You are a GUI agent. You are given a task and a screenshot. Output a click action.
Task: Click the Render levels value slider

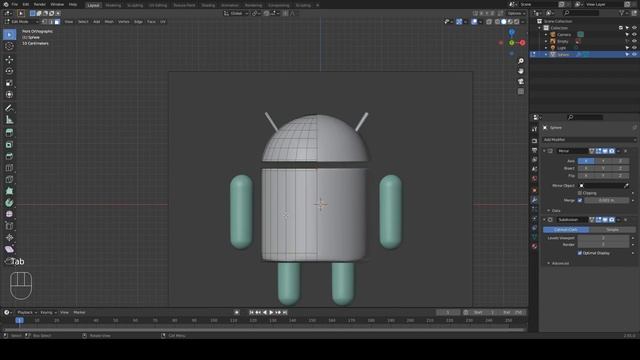(603, 244)
